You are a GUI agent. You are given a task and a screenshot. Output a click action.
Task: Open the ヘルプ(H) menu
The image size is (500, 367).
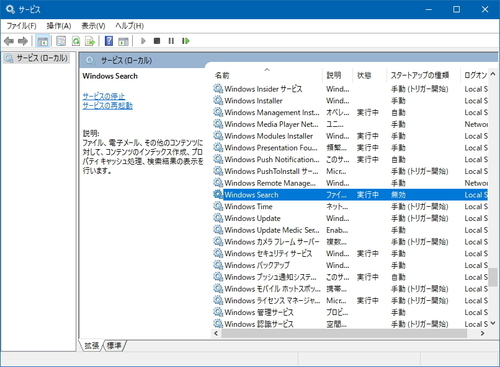pos(129,26)
